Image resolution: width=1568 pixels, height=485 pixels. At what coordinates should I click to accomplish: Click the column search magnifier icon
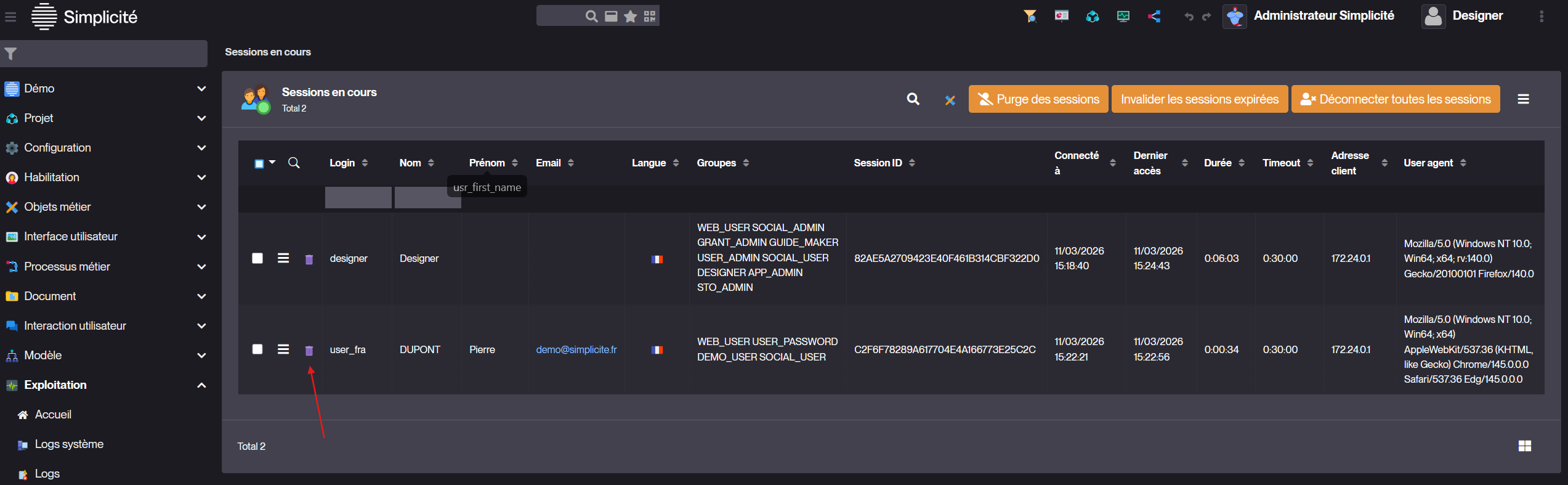pos(294,163)
